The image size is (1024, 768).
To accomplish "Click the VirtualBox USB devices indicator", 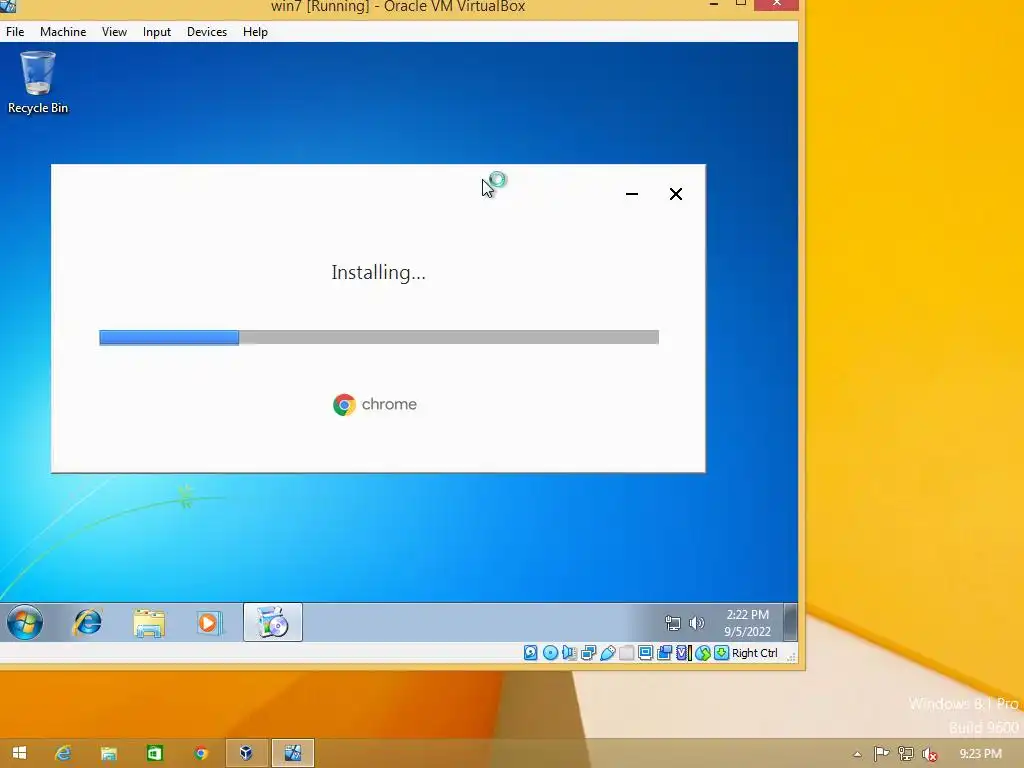I will 607,652.
